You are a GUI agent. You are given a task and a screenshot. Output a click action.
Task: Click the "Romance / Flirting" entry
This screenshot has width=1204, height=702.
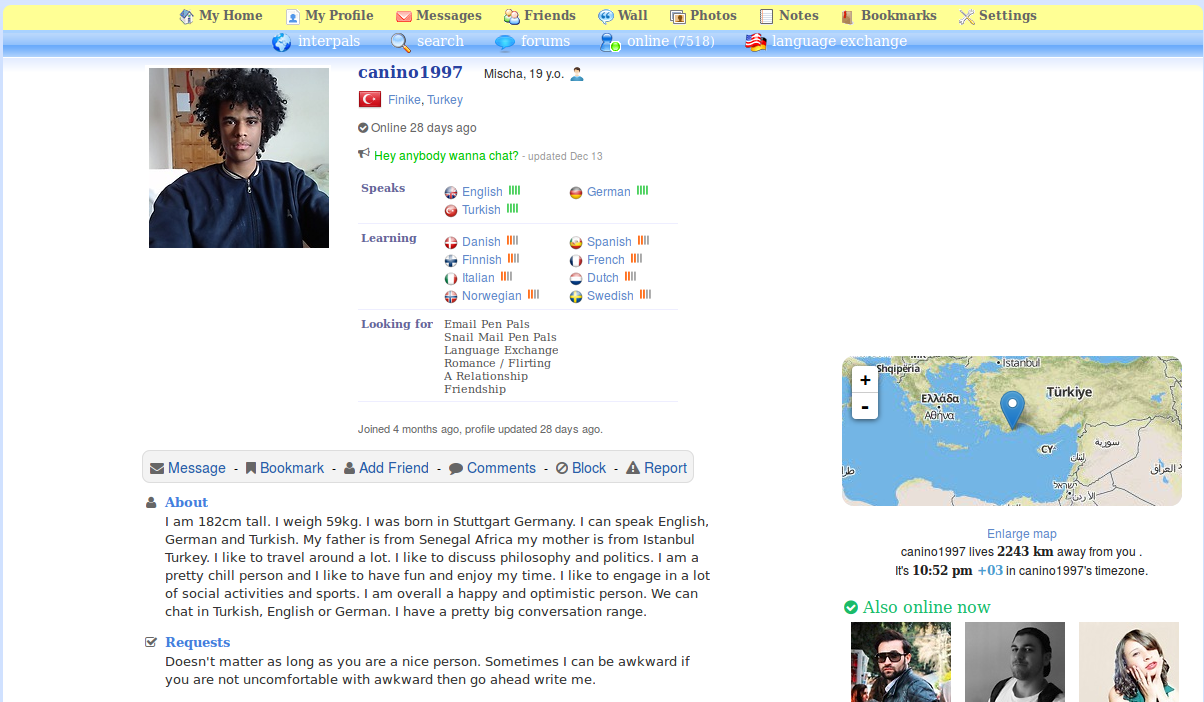[x=498, y=363]
